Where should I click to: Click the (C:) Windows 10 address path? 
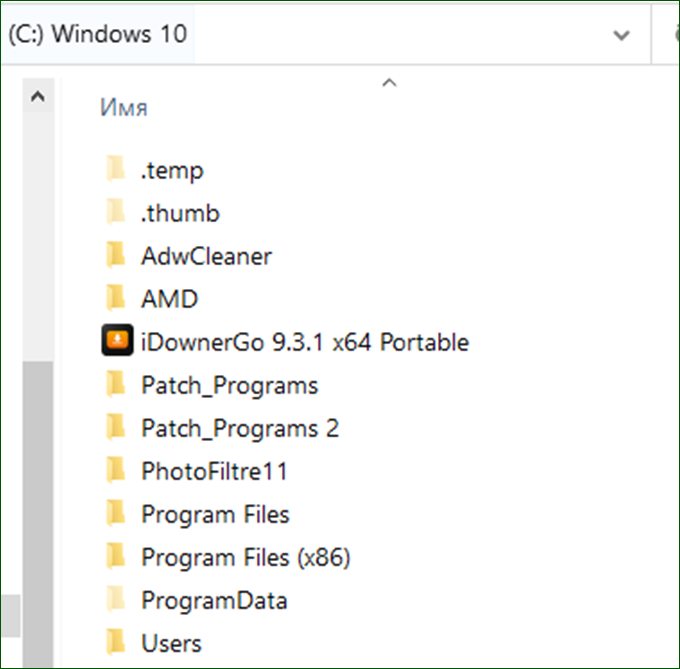click(98, 34)
